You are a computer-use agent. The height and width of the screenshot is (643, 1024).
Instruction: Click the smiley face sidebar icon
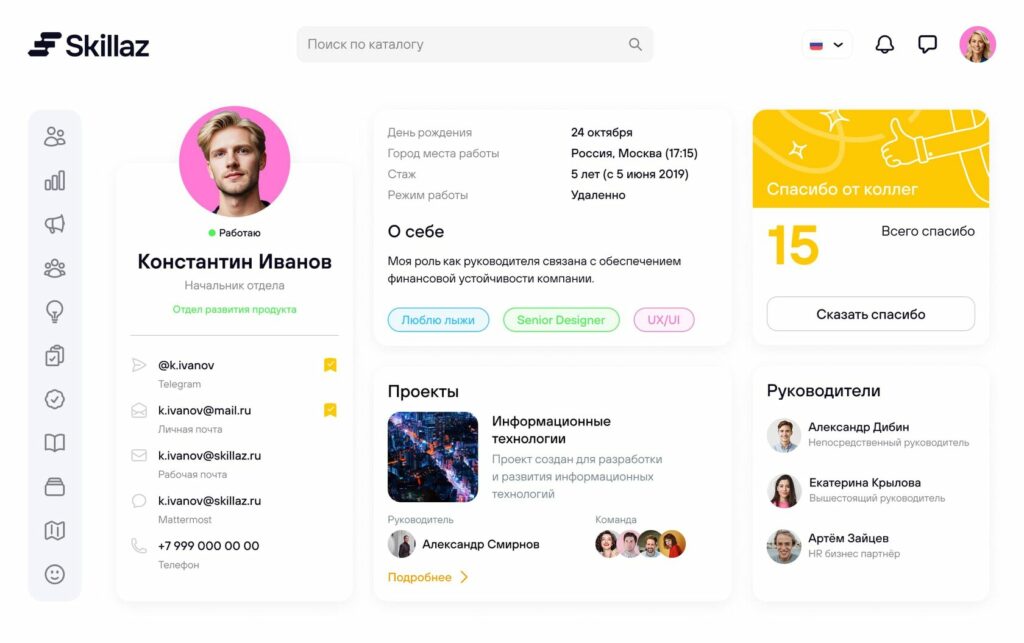pos(55,574)
